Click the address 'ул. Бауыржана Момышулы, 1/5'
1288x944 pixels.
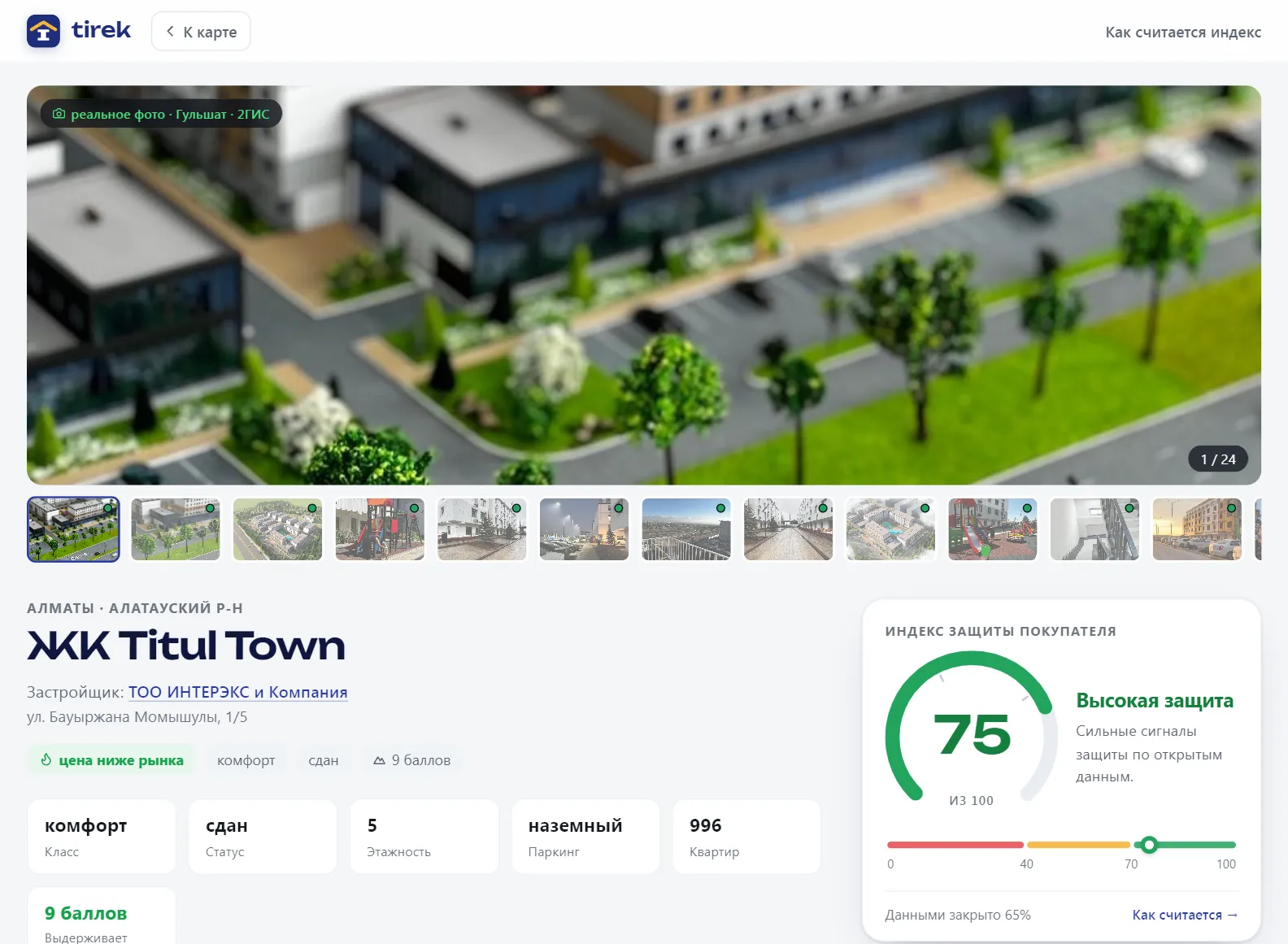pos(137,717)
